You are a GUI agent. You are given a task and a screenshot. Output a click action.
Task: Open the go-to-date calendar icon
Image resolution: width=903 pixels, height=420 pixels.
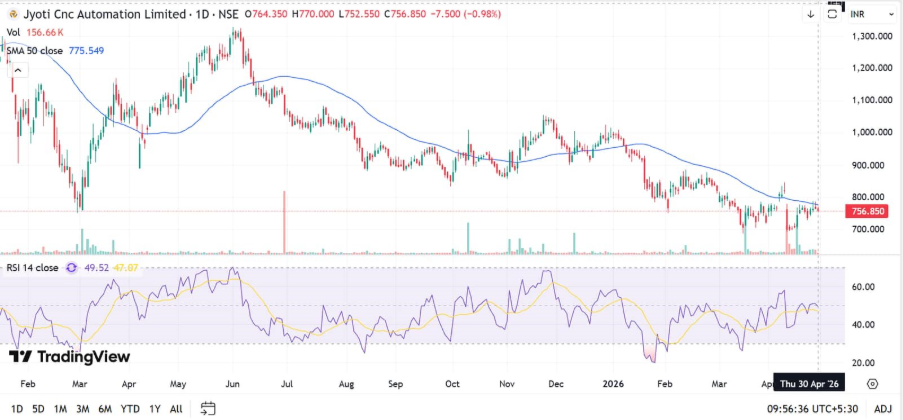point(208,408)
